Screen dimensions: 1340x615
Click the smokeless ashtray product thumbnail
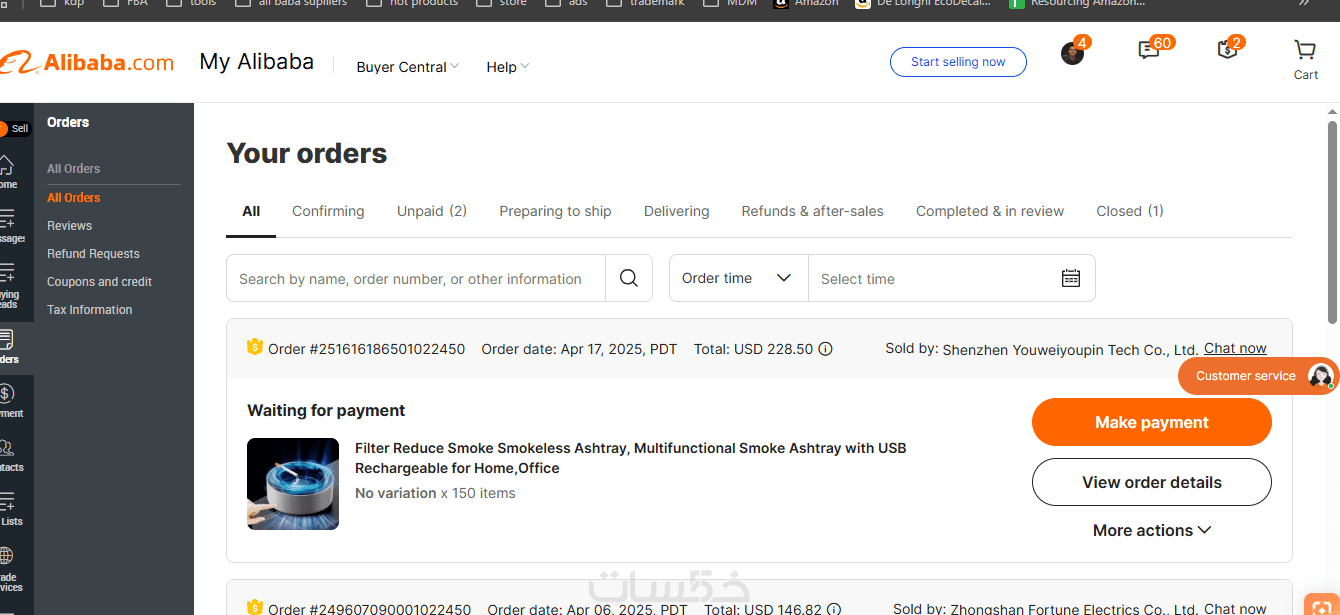[x=293, y=484]
